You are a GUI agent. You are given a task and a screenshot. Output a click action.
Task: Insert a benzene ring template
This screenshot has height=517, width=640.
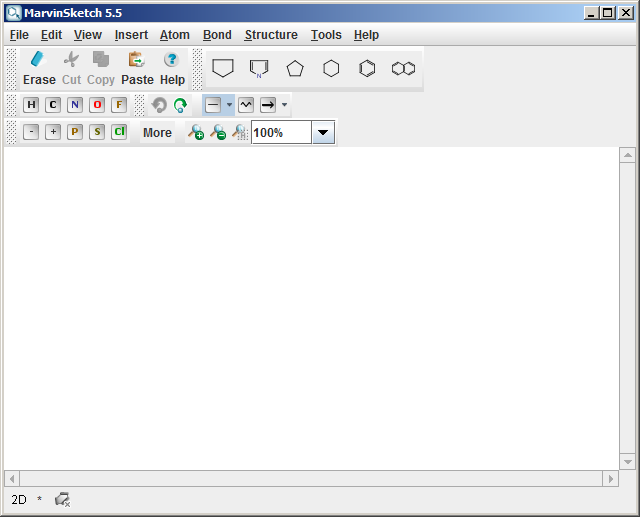[367, 68]
